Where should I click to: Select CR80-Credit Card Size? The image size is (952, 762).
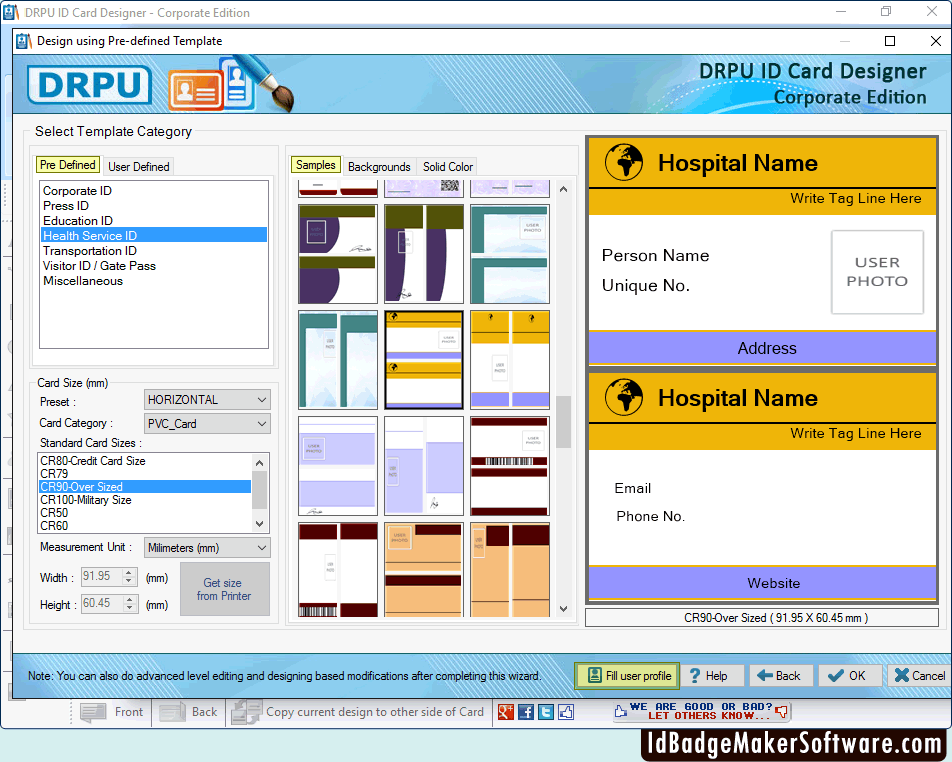(144, 461)
